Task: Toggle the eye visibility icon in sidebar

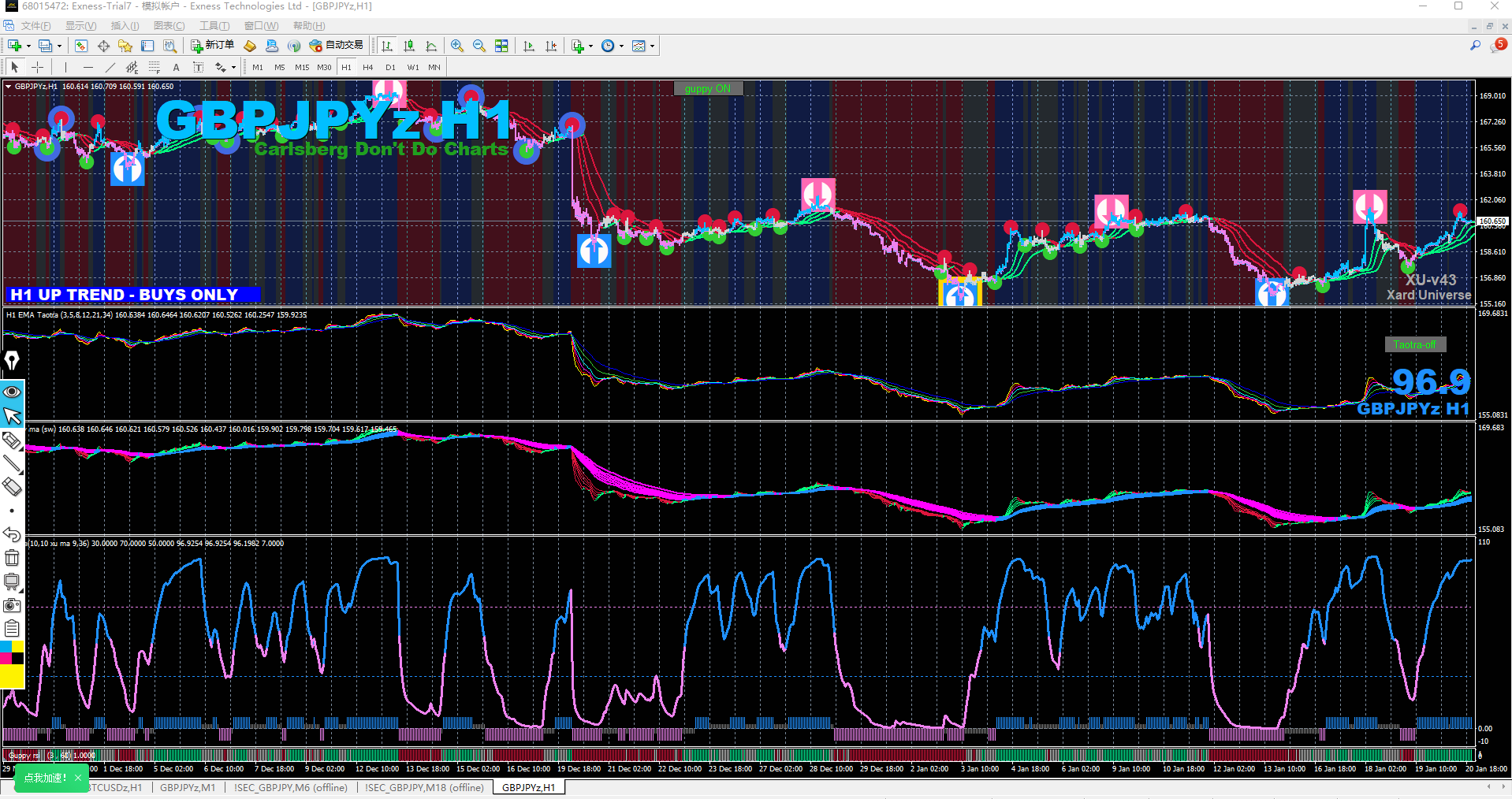Action: click(12, 392)
